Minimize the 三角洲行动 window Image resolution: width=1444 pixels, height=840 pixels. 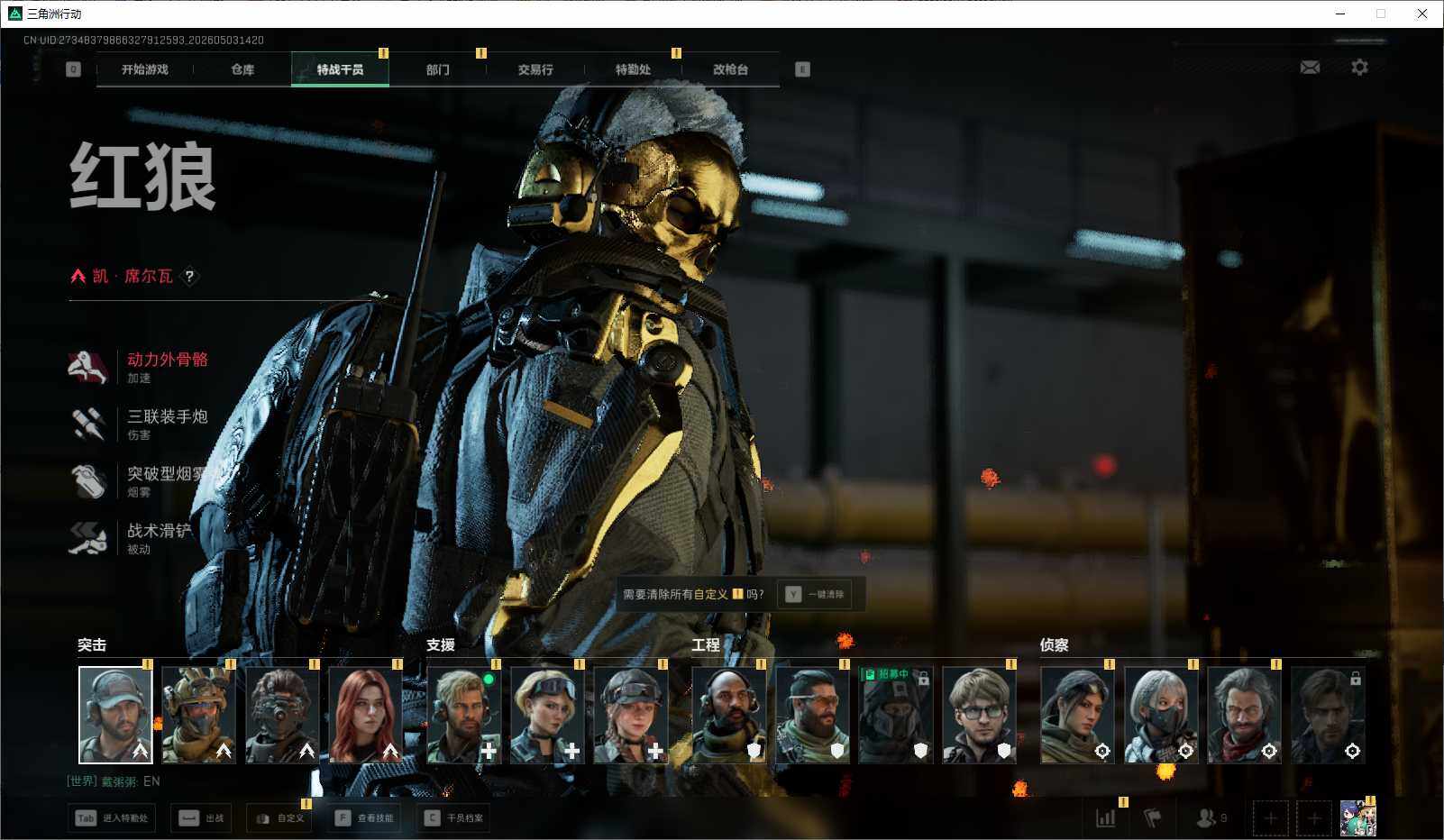coord(1340,14)
